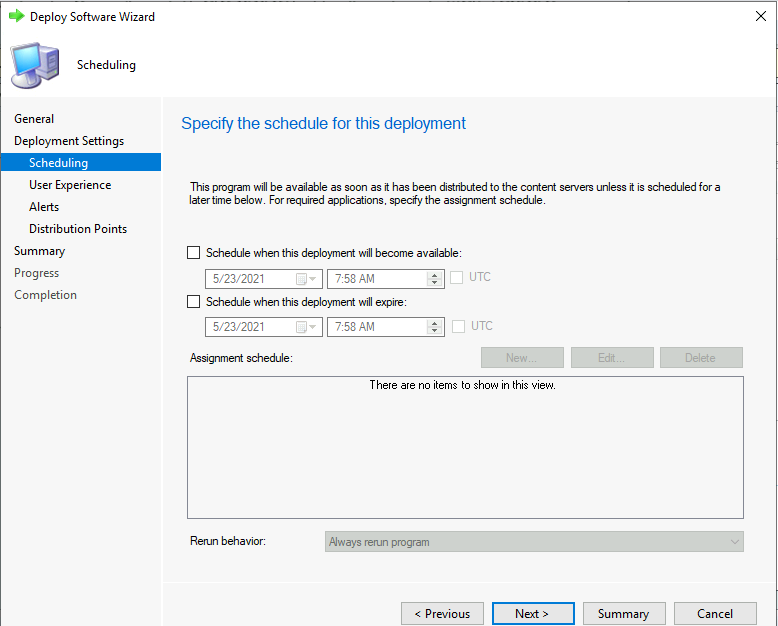Expand the Rerun behavior dropdown

(x=735, y=542)
